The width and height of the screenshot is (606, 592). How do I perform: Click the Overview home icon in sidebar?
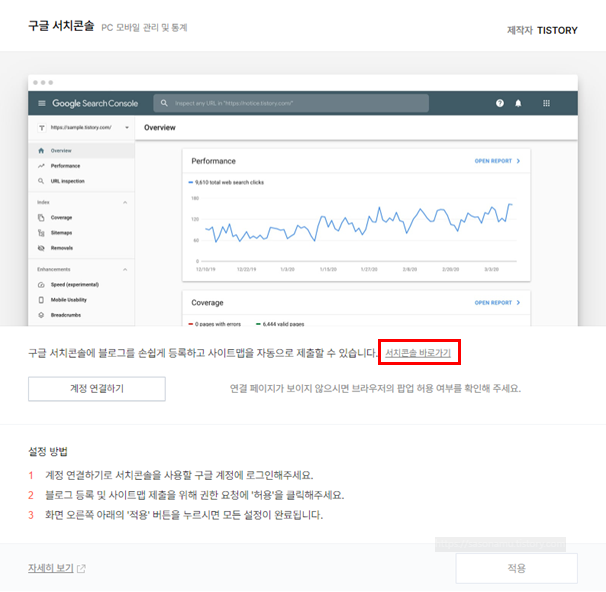tap(41, 151)
